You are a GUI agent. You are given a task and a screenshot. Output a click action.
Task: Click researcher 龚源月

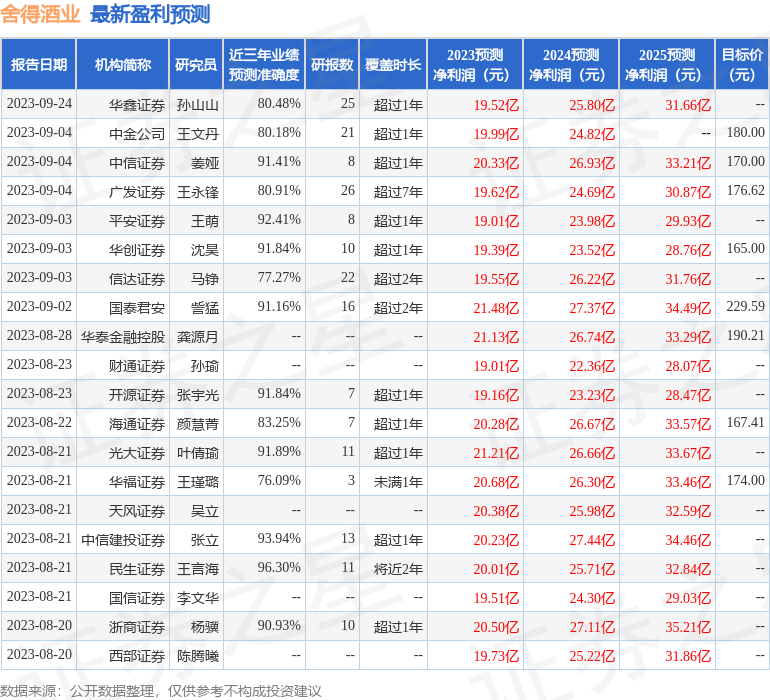(198, 337)
